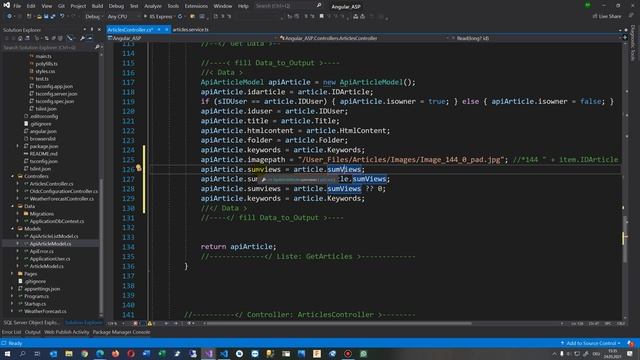This screenshot has width=640, height=360.
Task: Open WhatsApp from the taskbar
Action: 363,353
